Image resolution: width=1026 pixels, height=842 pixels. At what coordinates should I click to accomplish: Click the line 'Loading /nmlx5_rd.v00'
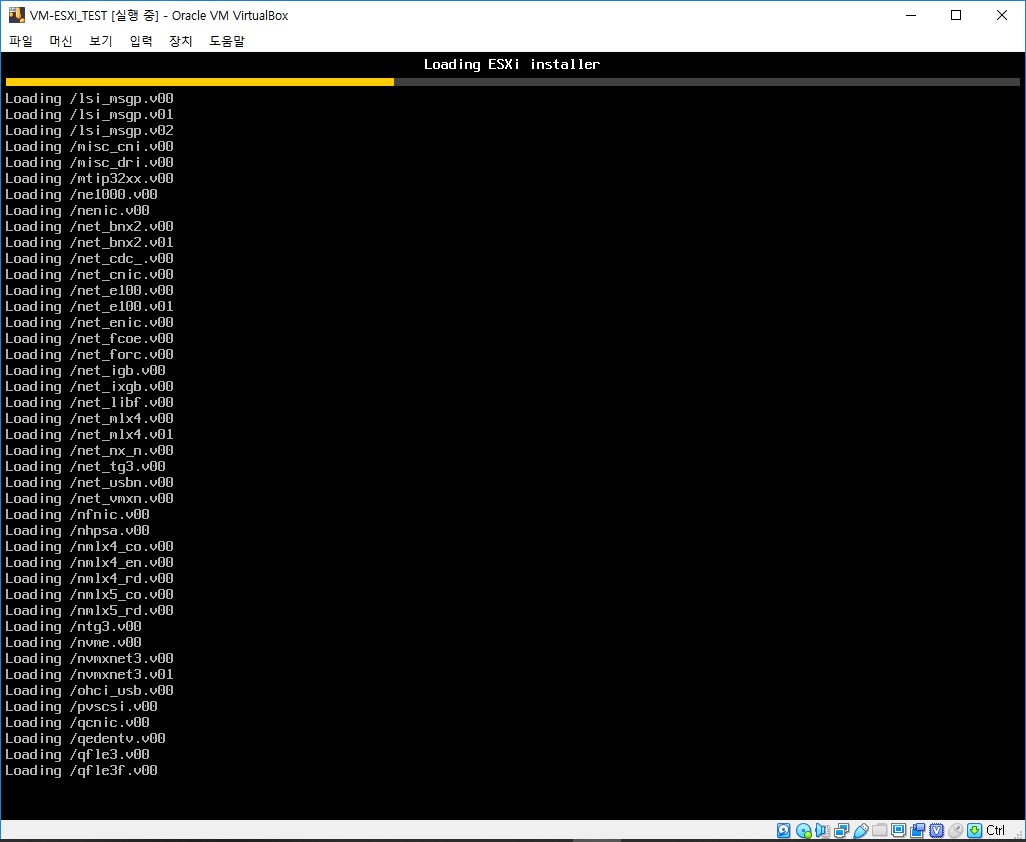click(89, 610)
